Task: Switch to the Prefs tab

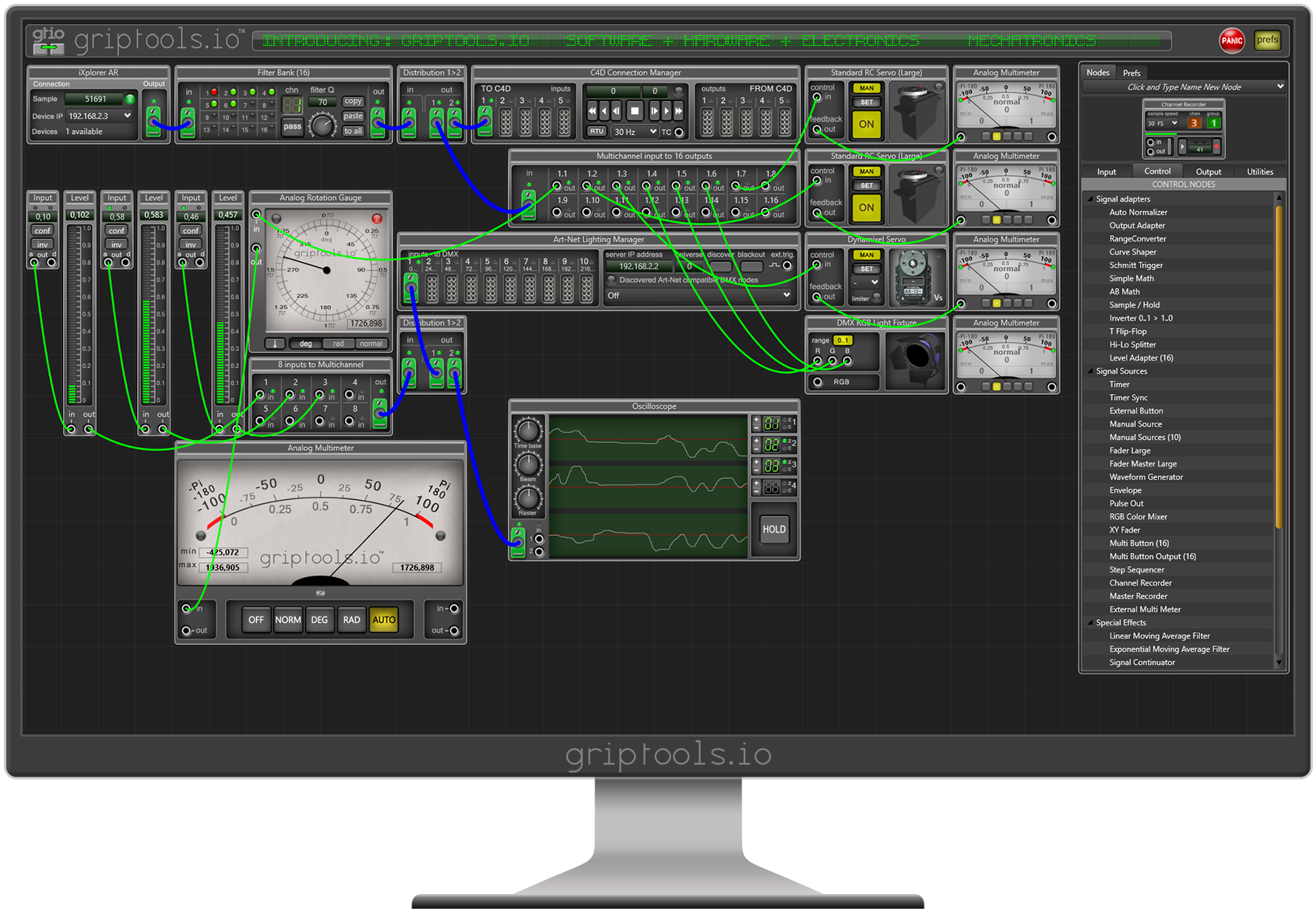Action: coord(1131,73)
